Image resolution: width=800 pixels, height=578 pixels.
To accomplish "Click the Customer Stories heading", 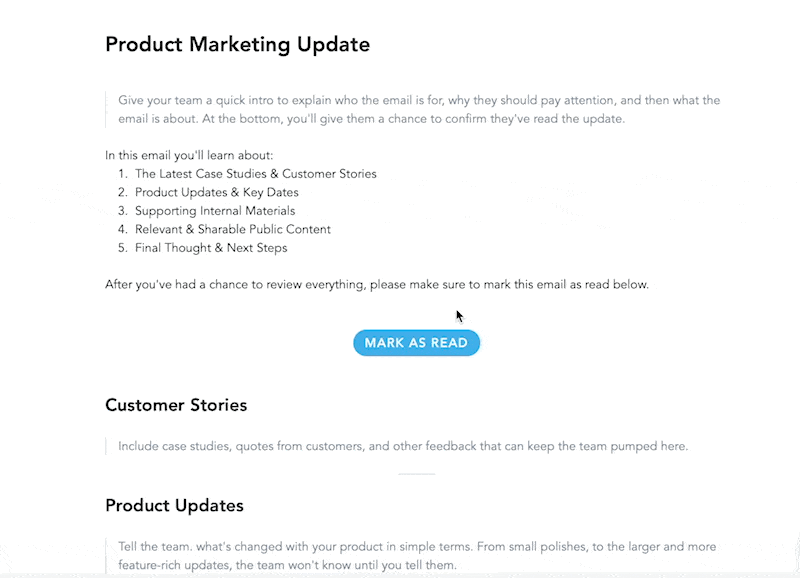I will point(176,405).
